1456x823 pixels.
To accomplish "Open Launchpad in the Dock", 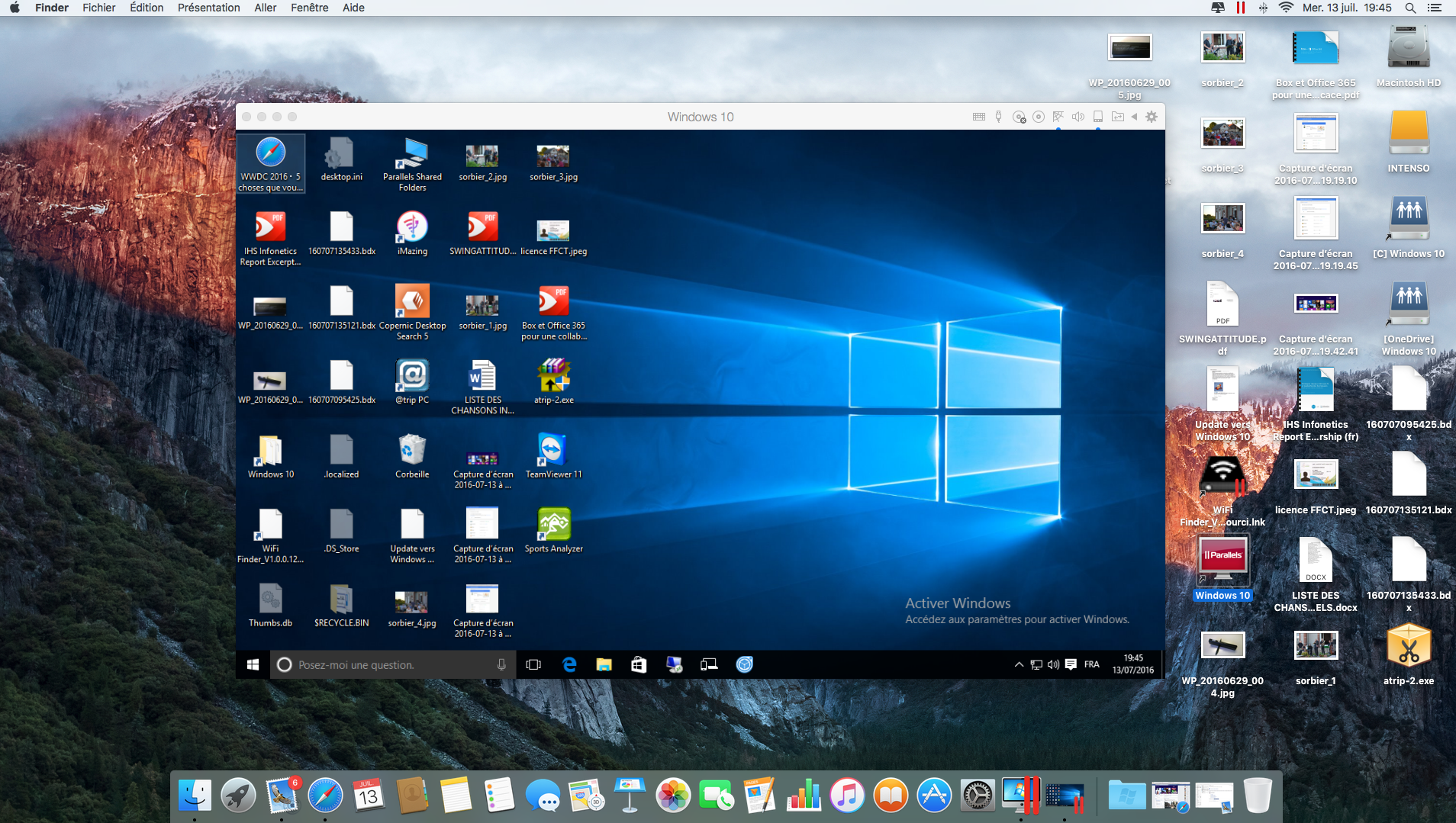I will (x=238, y=796).
